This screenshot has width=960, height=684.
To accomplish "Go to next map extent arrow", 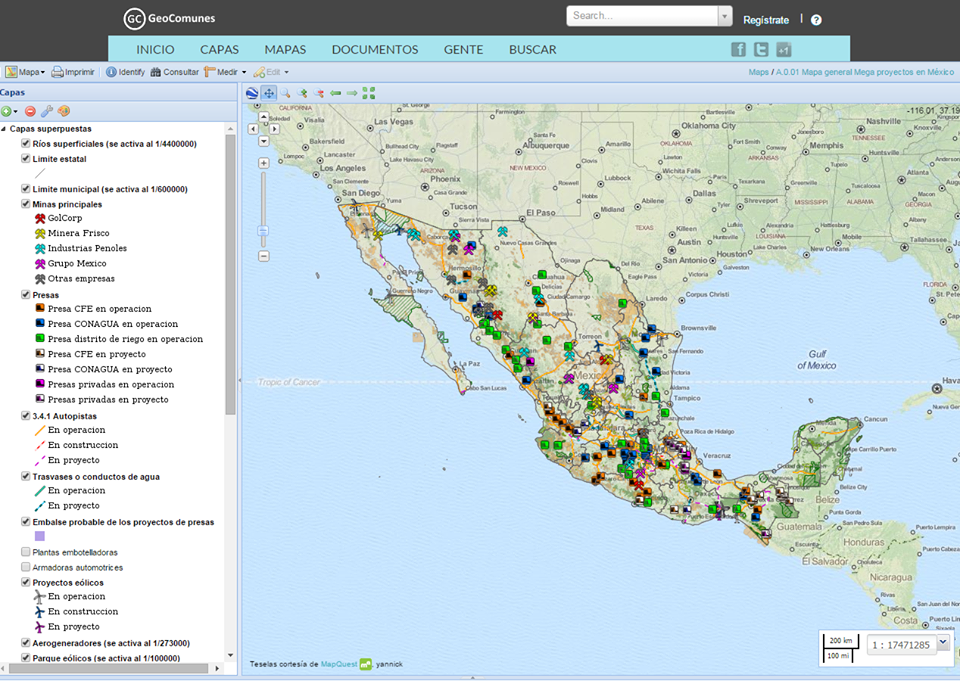I will tap(351, 93).
